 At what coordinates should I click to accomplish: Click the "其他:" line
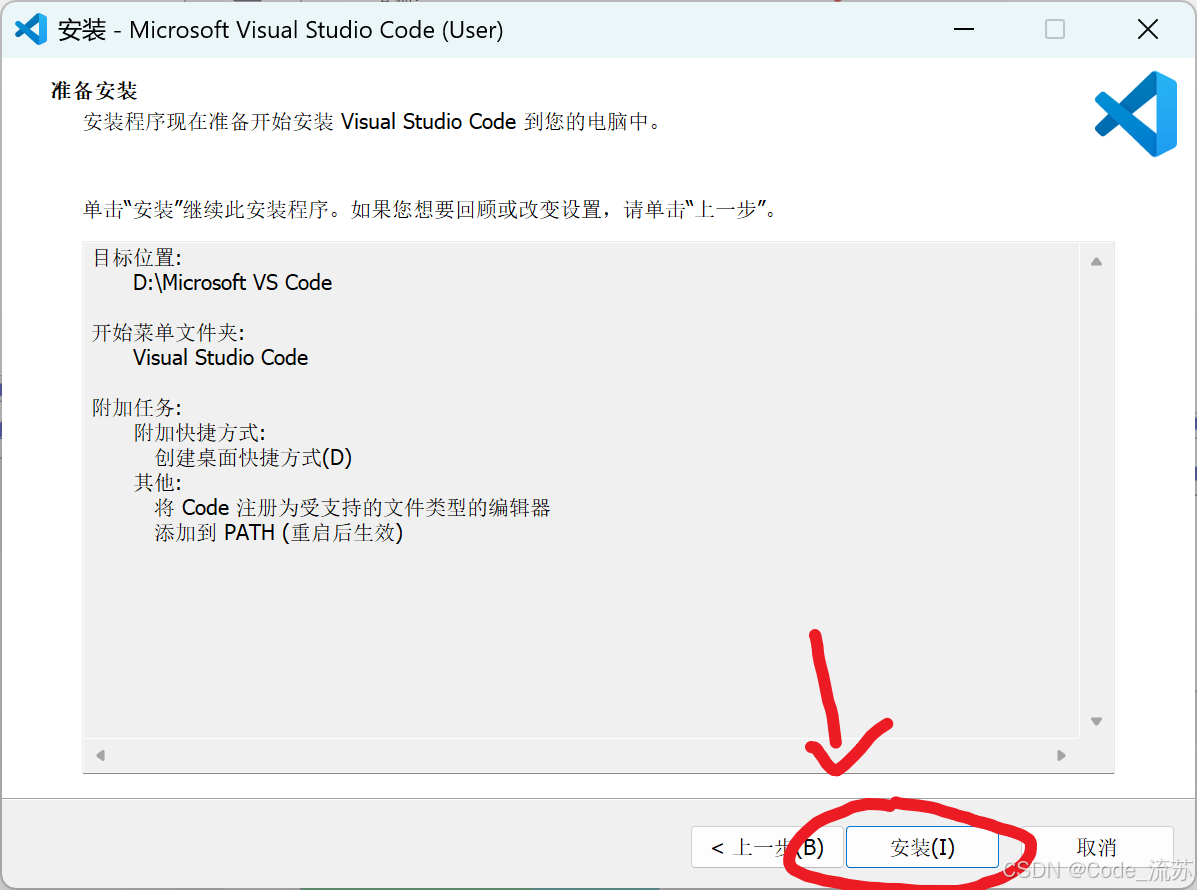pyautogui.click(x=157, y=482)
